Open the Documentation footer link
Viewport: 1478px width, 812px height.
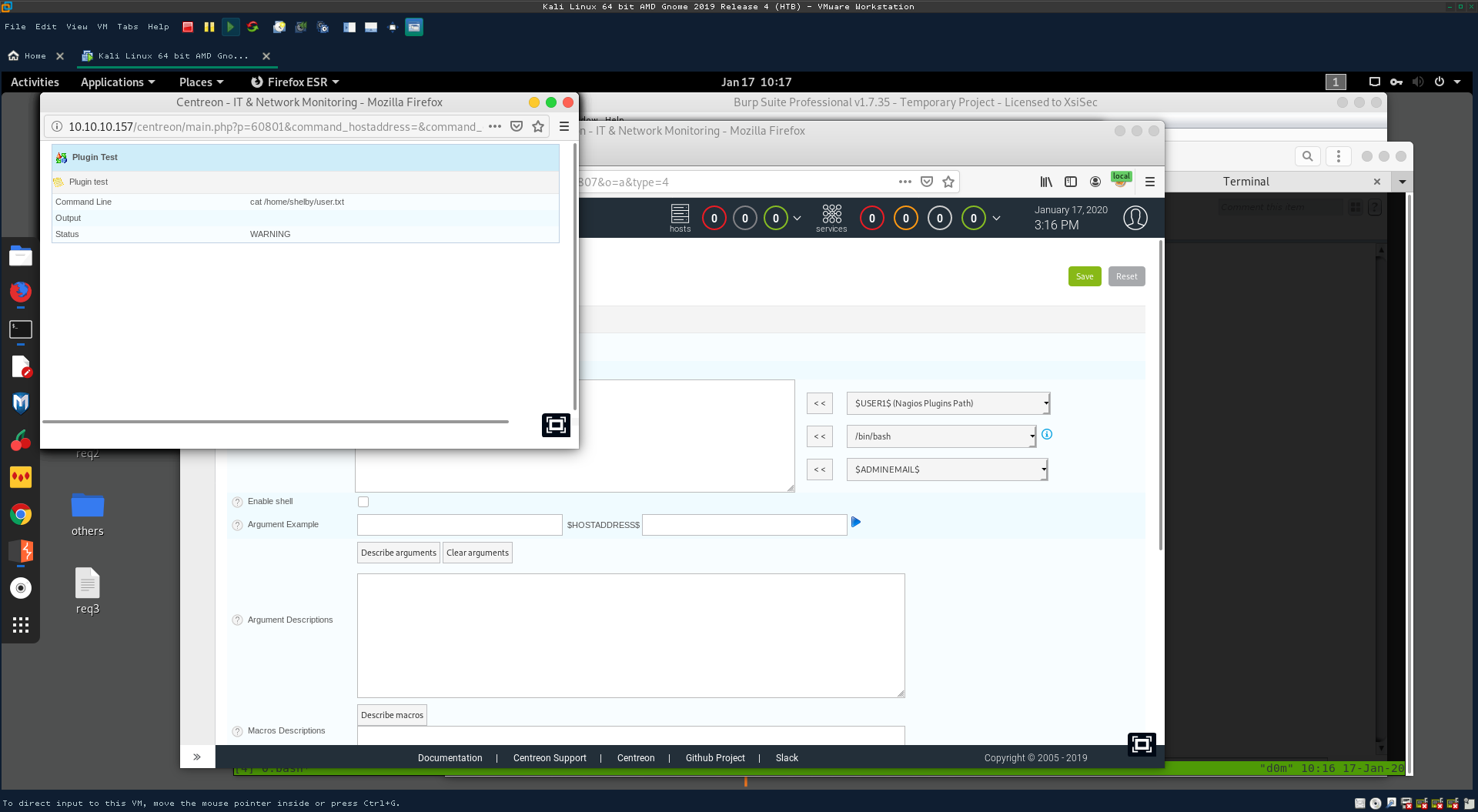point(450,758)
